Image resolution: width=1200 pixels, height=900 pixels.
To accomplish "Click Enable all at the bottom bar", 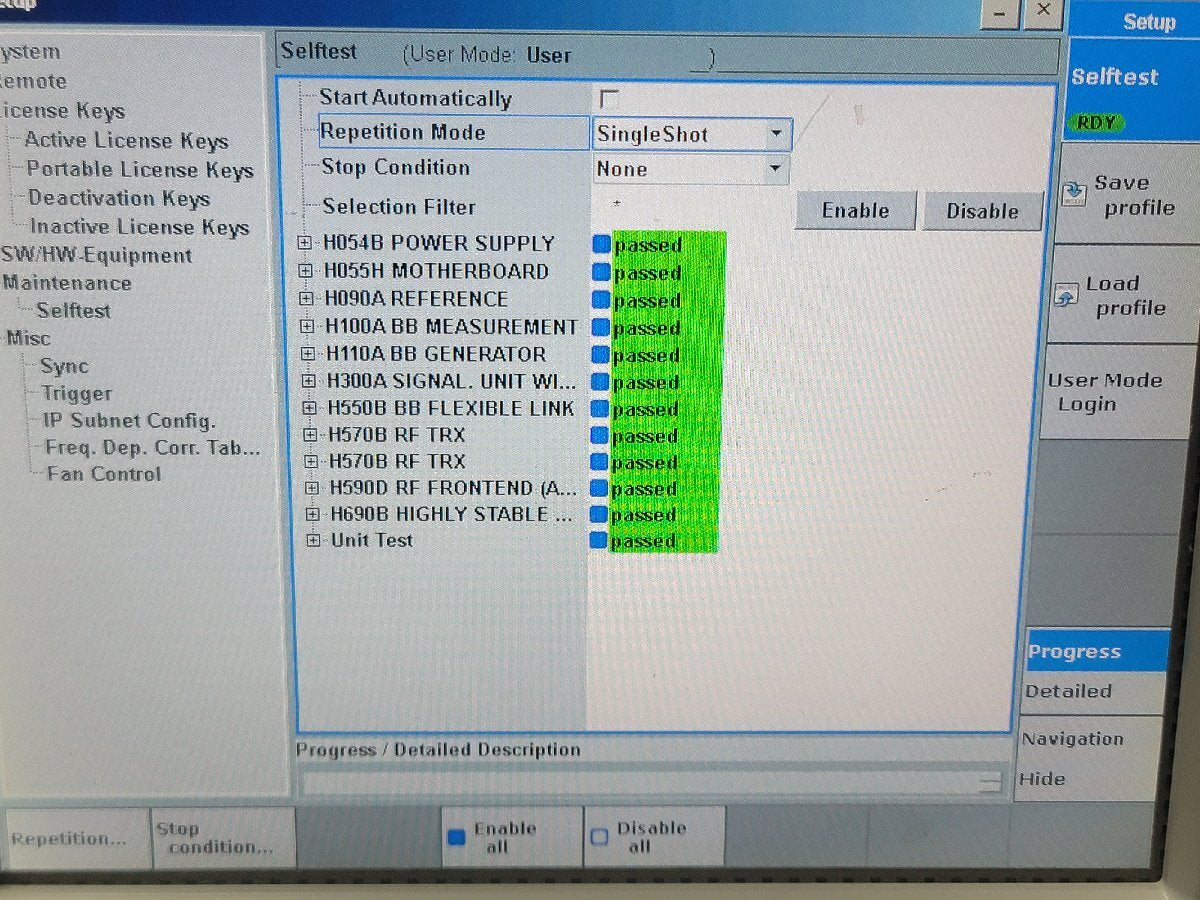I will click(x=511, y=838).
